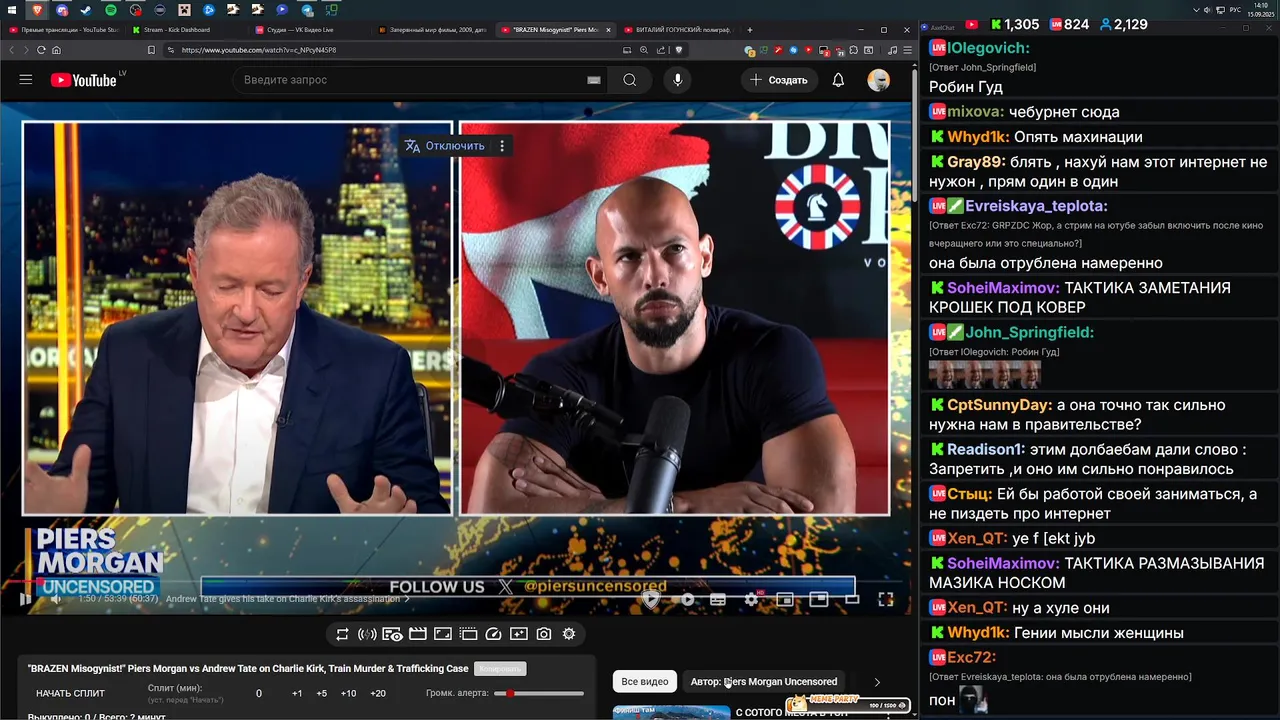Click the magnifier search button

pos(629,80)
